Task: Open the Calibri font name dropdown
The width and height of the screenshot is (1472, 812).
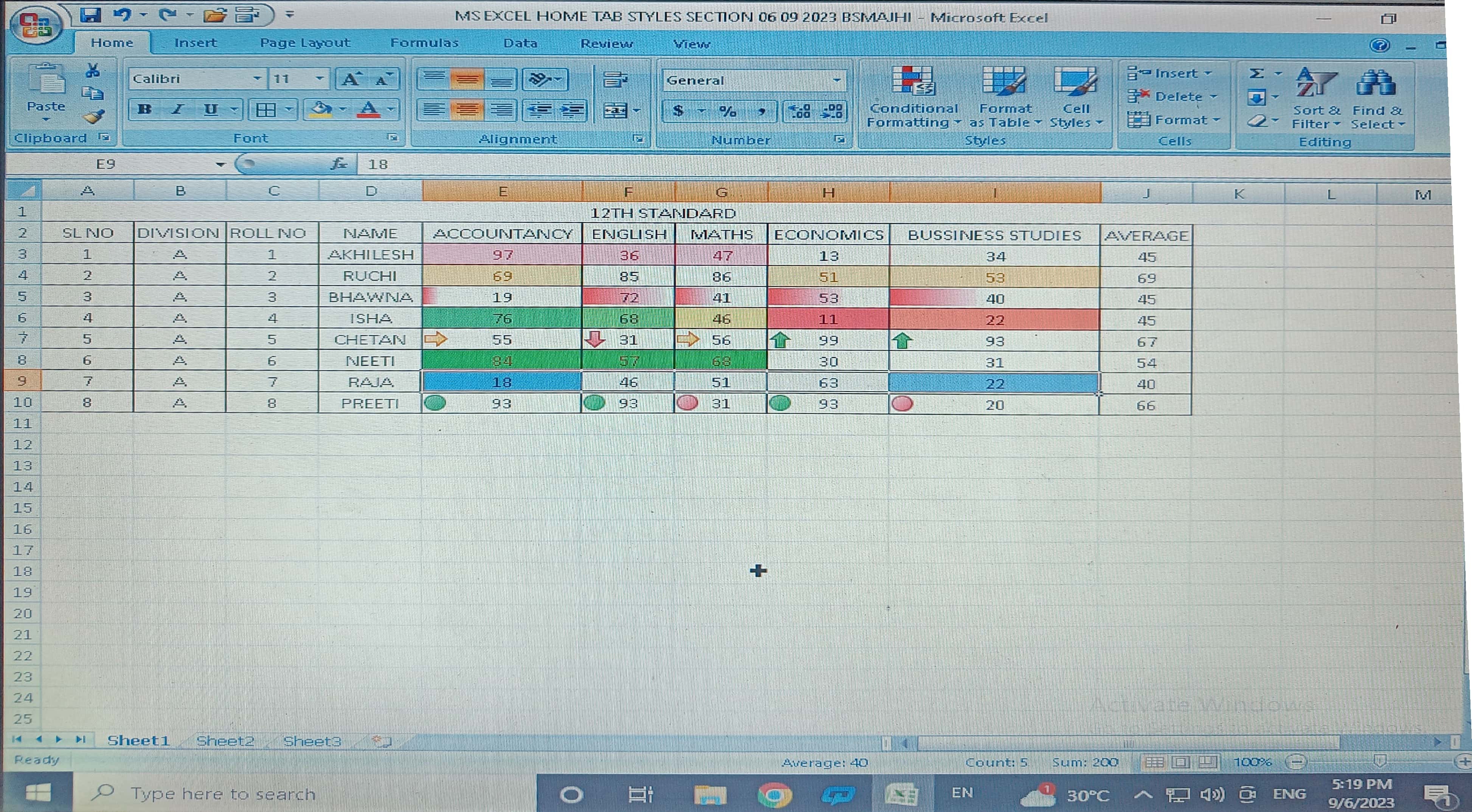Action: point(257,79)
